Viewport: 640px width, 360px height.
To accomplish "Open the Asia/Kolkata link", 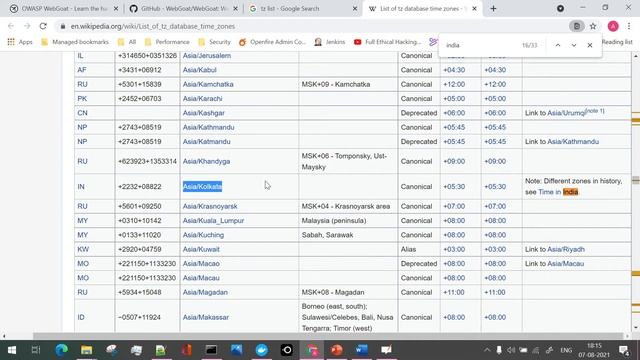I will tap(202, 187).
